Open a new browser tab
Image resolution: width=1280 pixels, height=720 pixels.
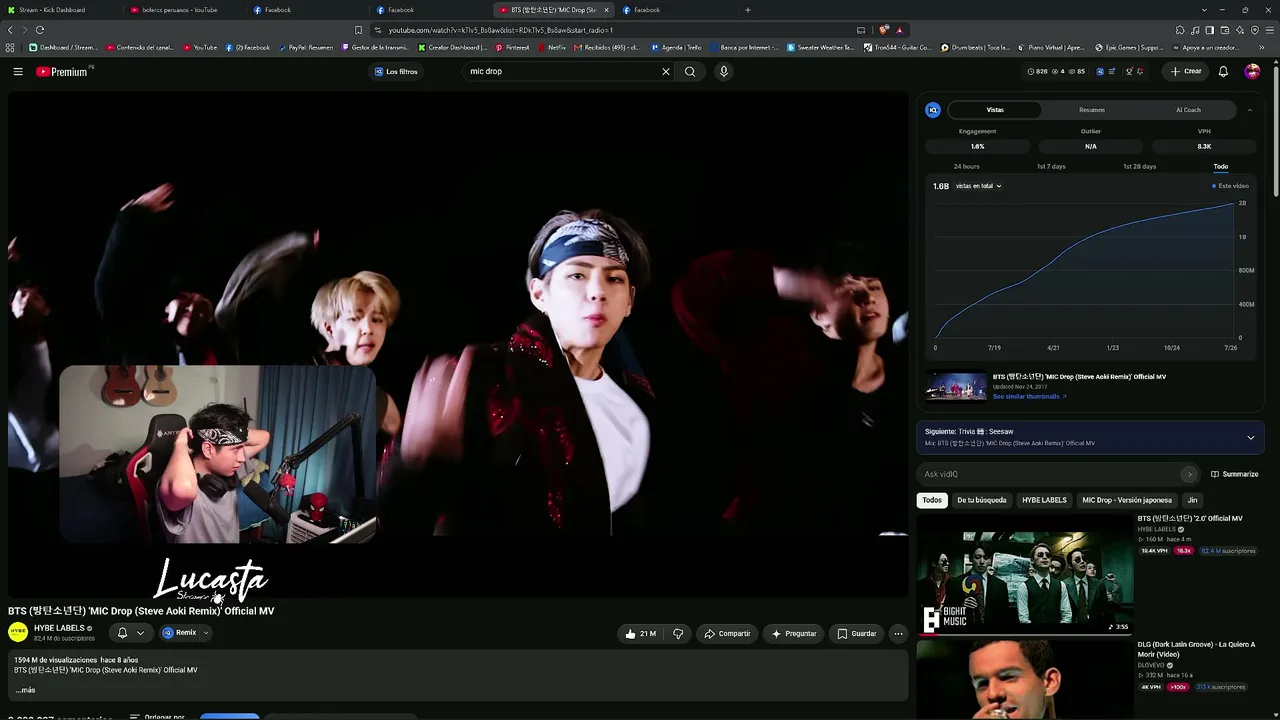click(x=748, y=10)
